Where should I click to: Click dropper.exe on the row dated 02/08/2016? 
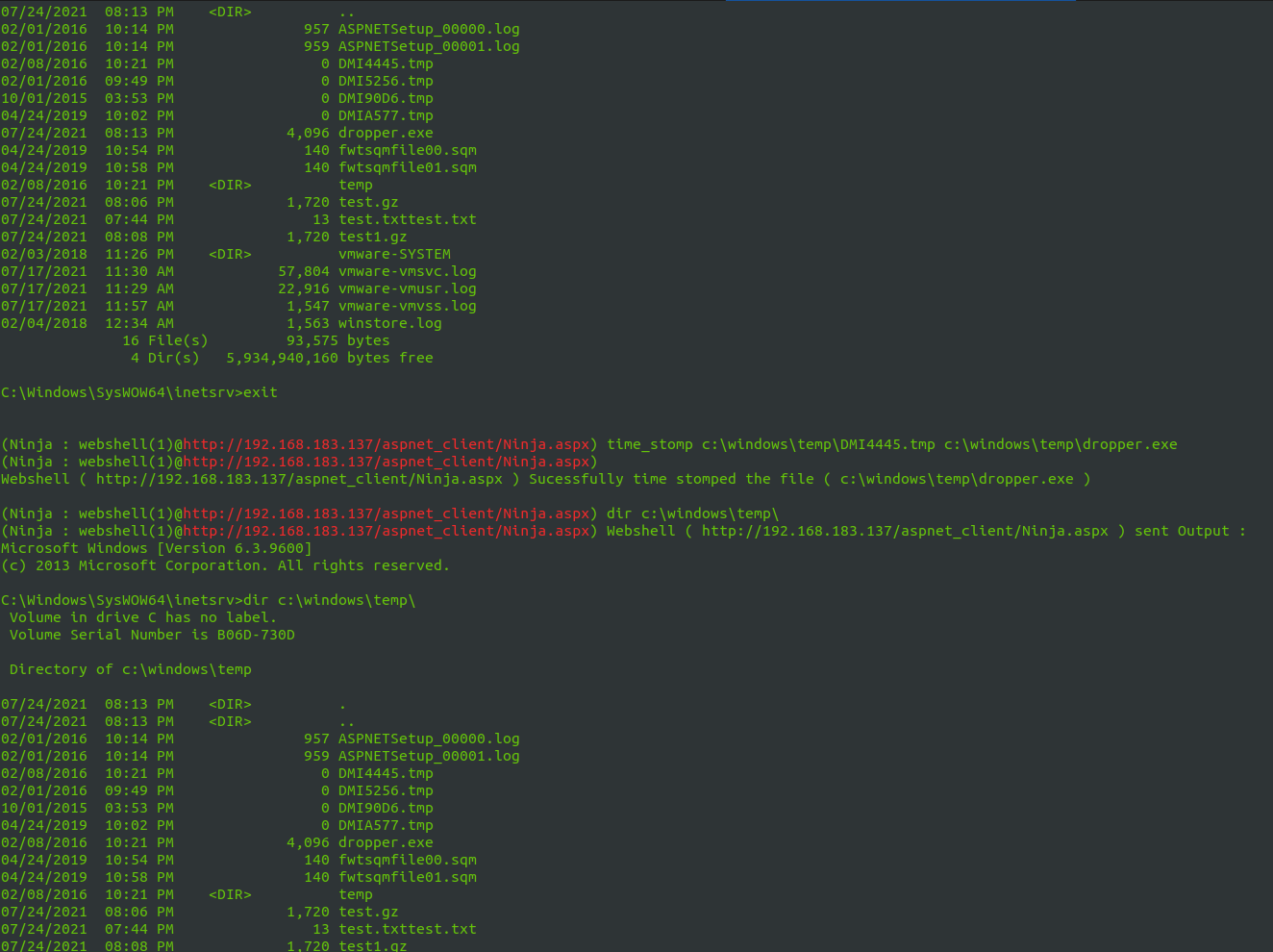point(386,842)
